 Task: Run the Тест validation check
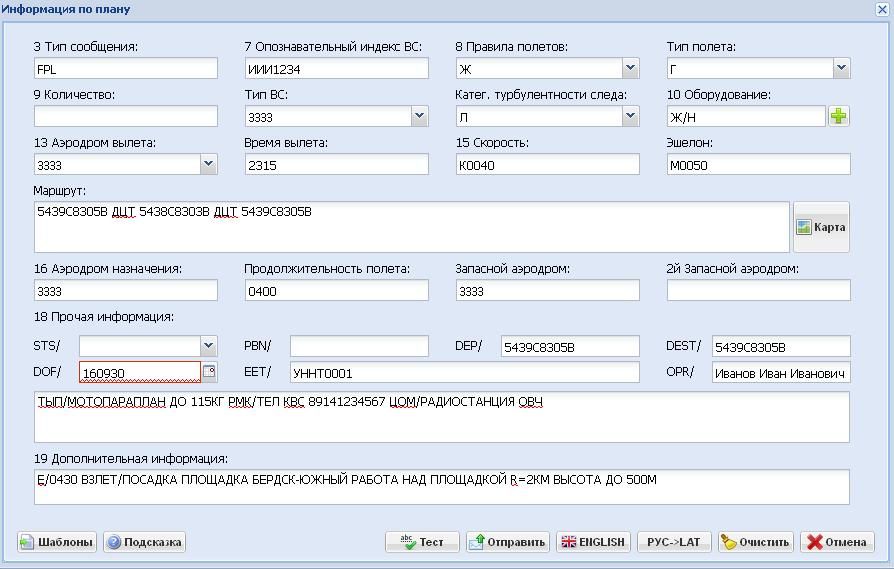click(x=422, y=542)
